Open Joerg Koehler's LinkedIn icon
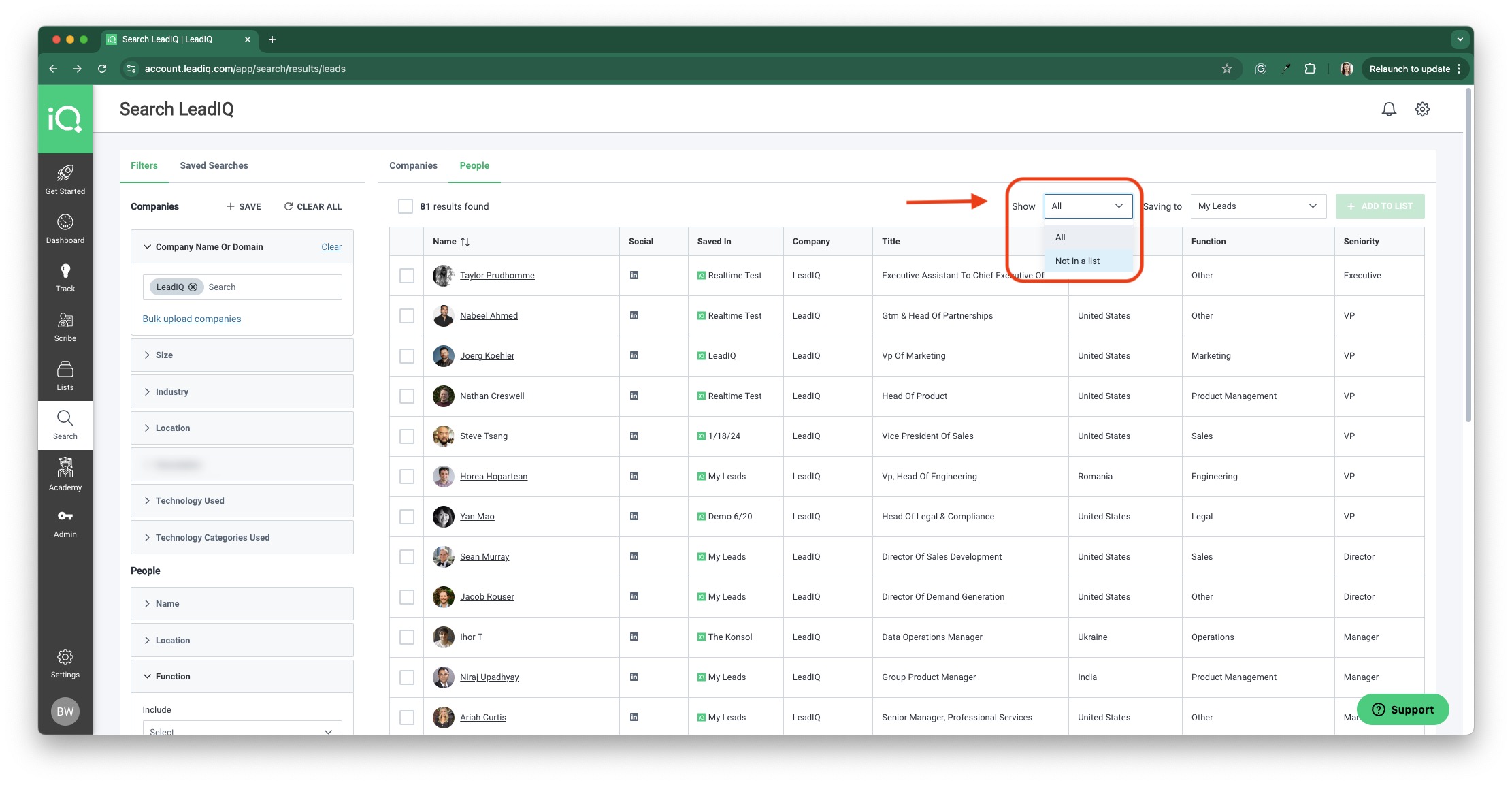The width and height of the screenshot is (1512, 785). tap(634, 355)
